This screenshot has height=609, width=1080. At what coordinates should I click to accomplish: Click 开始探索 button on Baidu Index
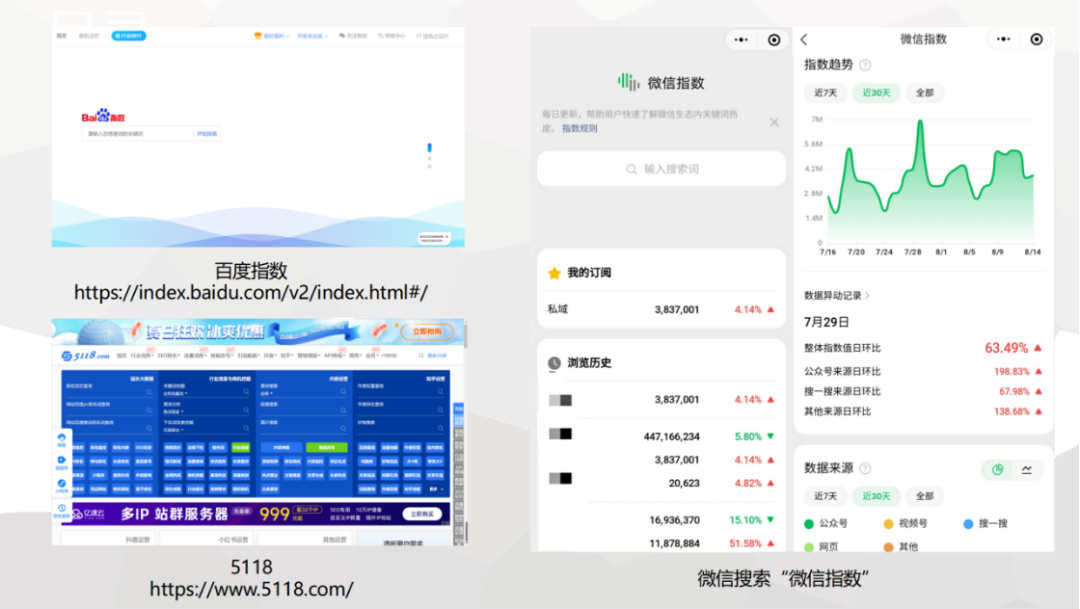pos(207,134)
